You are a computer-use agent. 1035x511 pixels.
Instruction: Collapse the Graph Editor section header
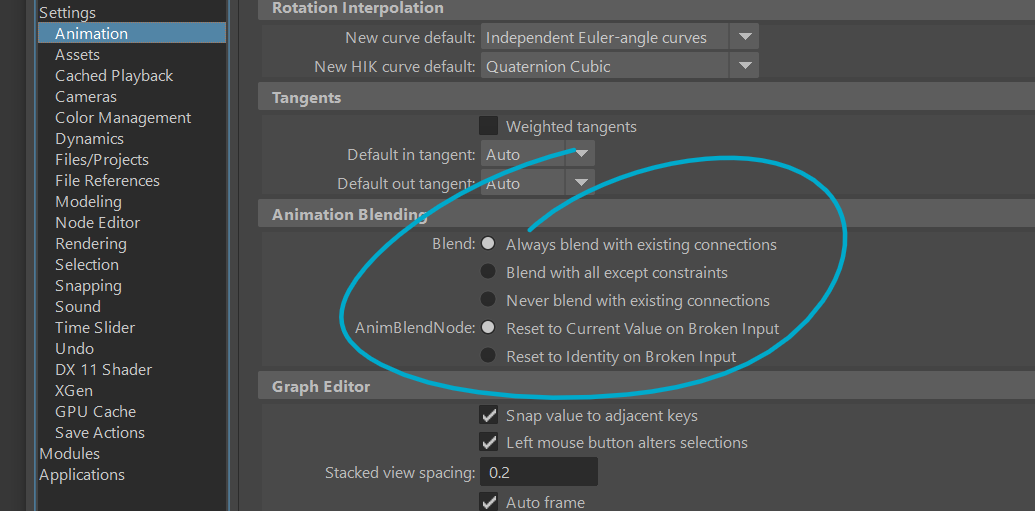(x=647, y=387)
